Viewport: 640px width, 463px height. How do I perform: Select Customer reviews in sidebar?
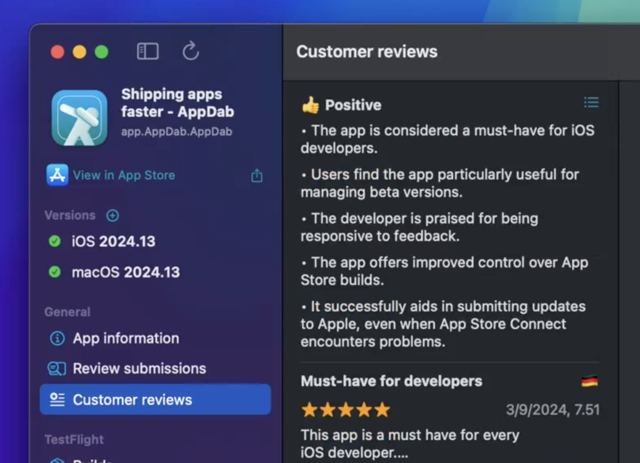coord(155,399)
